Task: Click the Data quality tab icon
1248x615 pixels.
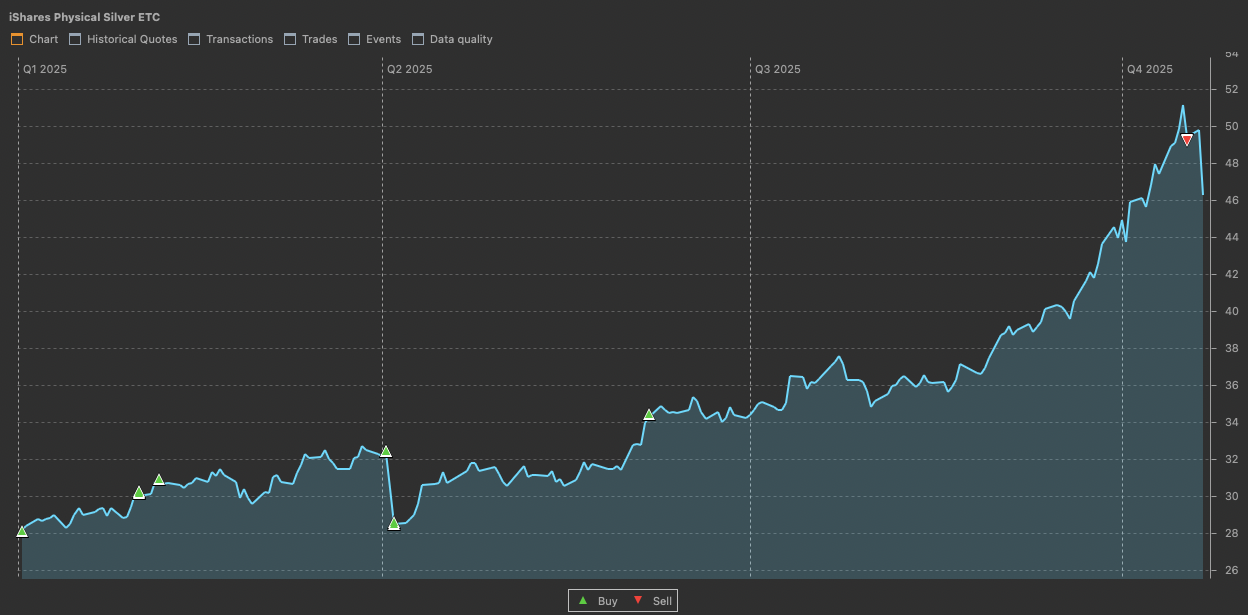Action: (417, 39)
